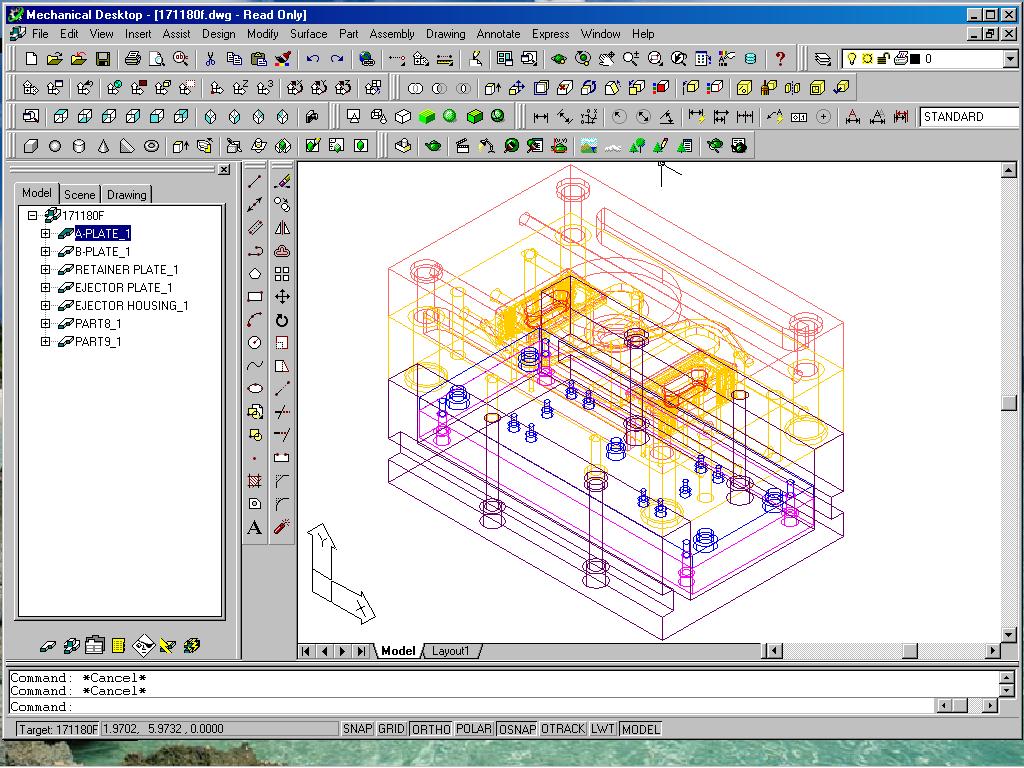This screenshot has width=1024, height=768.
Task: Expand the RETAINER PLATE_1 tree node
Action: click(45, 269)
